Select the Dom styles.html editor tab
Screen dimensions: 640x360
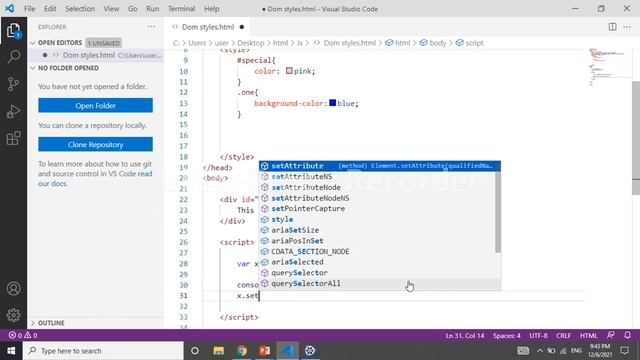point(208,27)
